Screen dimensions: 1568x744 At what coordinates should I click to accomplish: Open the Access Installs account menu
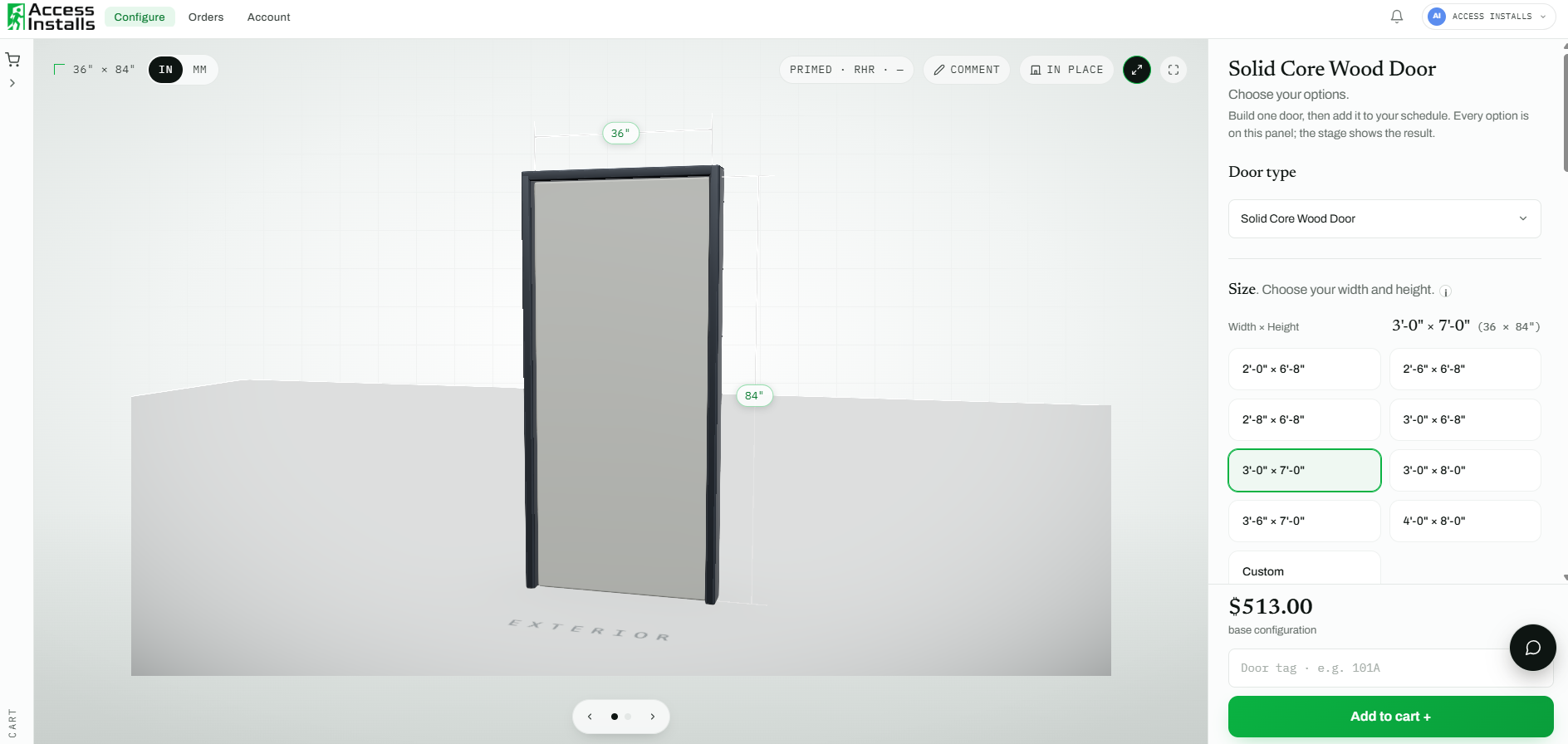pos(1488,17)
